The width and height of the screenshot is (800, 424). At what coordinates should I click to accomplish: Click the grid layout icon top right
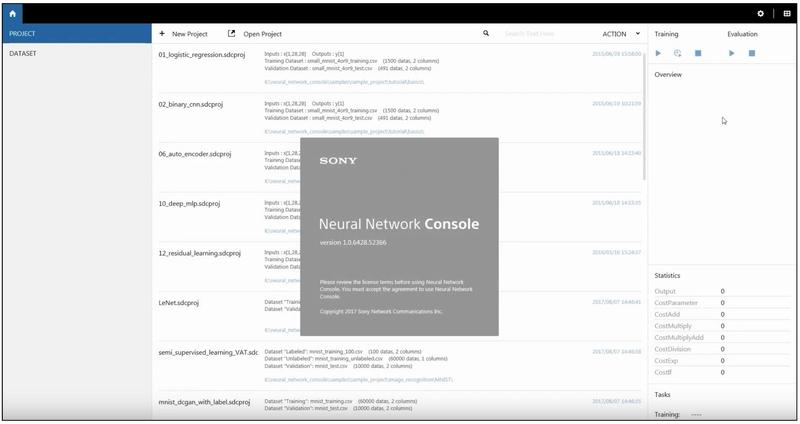pyautogui.click(x=787, y=14)
